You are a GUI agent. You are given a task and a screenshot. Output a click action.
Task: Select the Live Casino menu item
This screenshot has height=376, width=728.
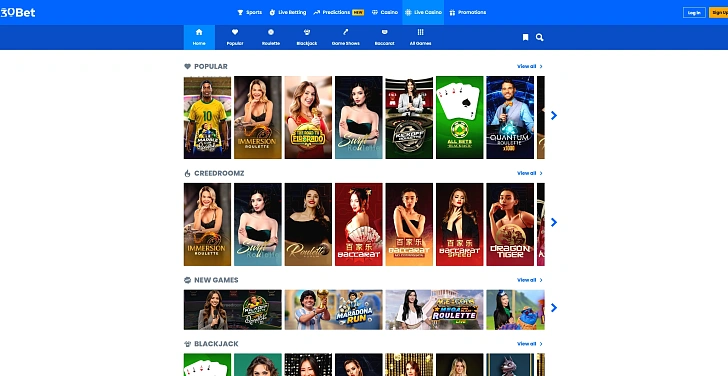(423, 13)
